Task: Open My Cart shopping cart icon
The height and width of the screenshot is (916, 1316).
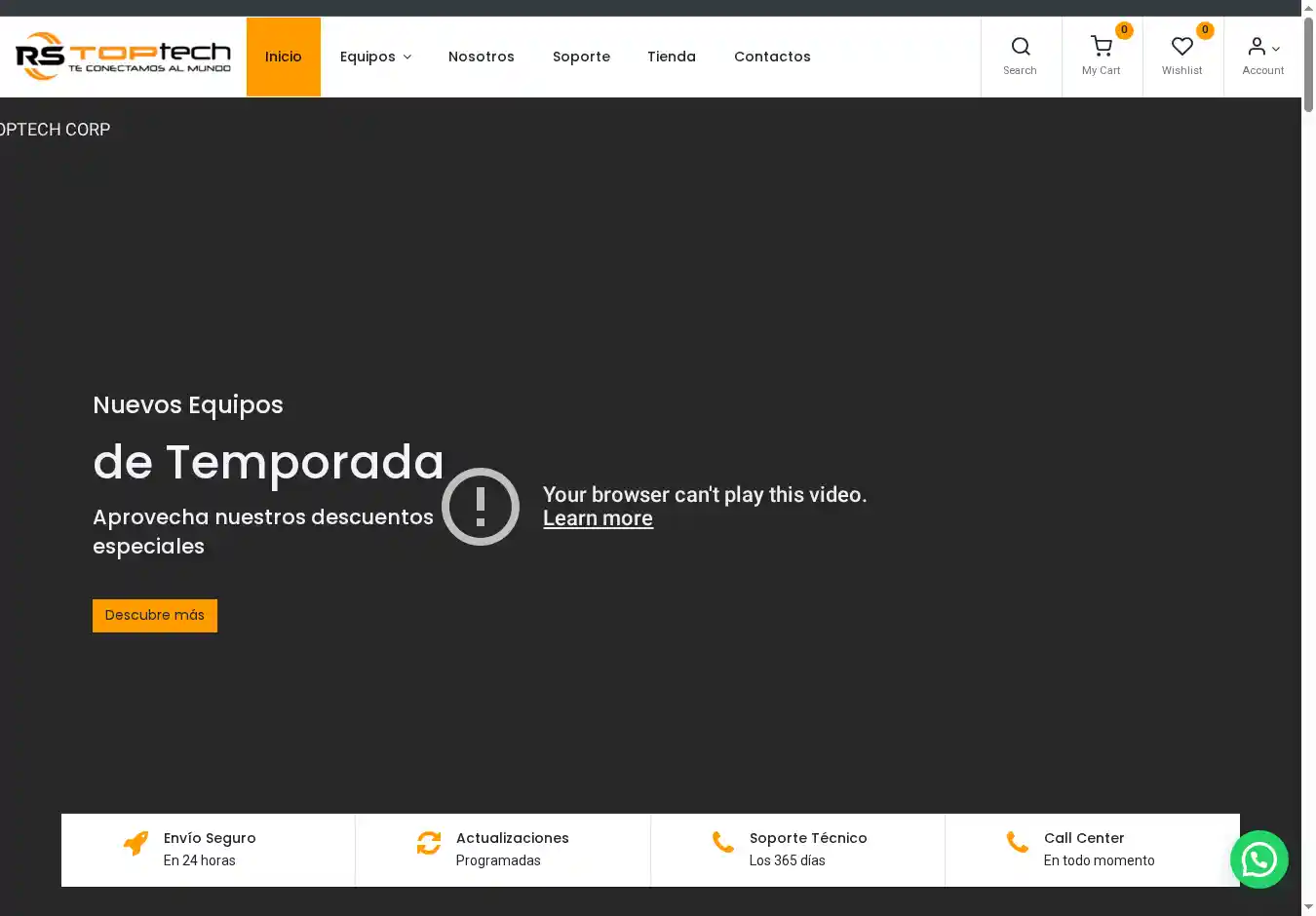Action: (x=1101, y=47)
